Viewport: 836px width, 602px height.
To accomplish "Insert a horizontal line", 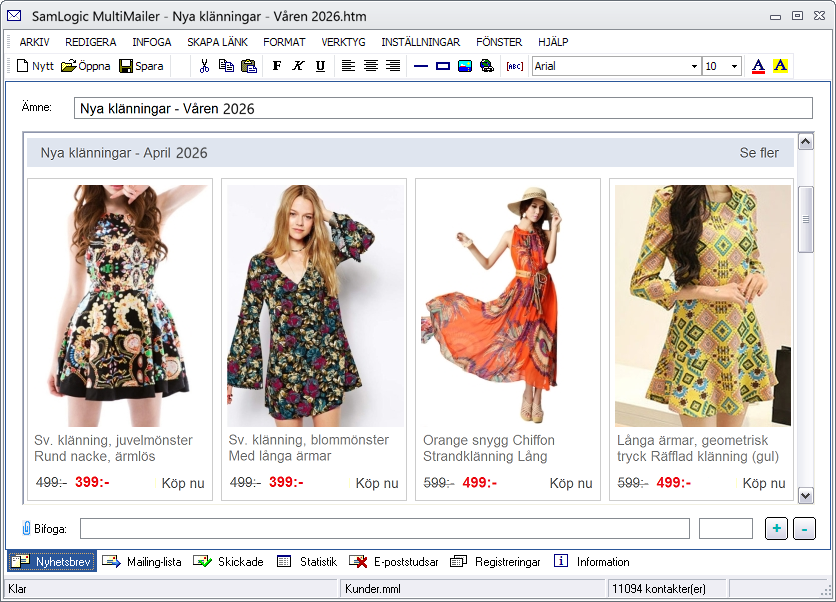I will pos(420,66).
